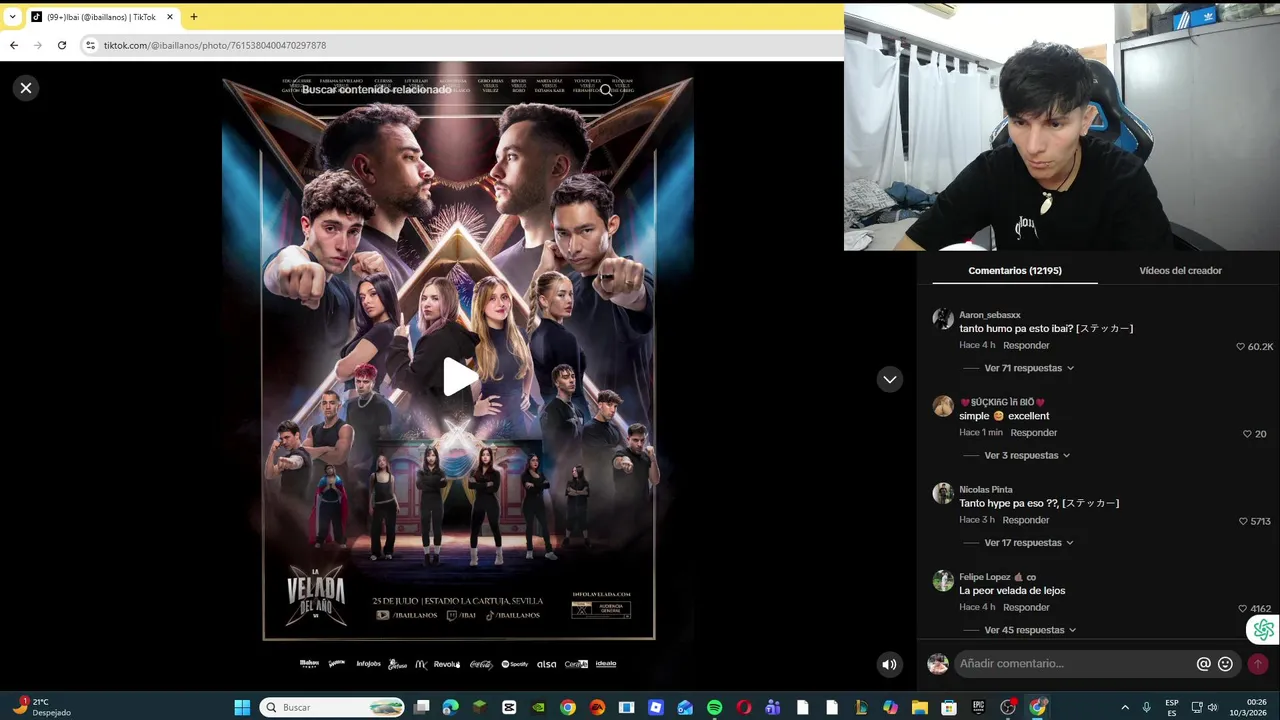Open the NVIDIA app from the taskbar
The image size is (1280, 720).
(538, 707)
